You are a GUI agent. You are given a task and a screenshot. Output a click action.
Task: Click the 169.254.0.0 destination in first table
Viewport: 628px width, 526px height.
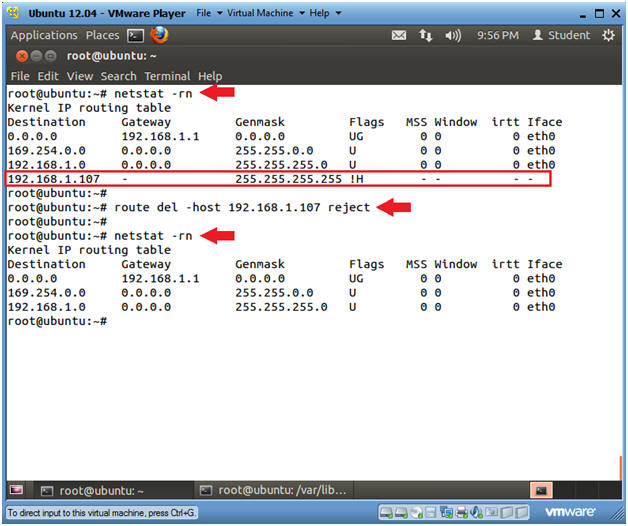(x=46, y=151)
